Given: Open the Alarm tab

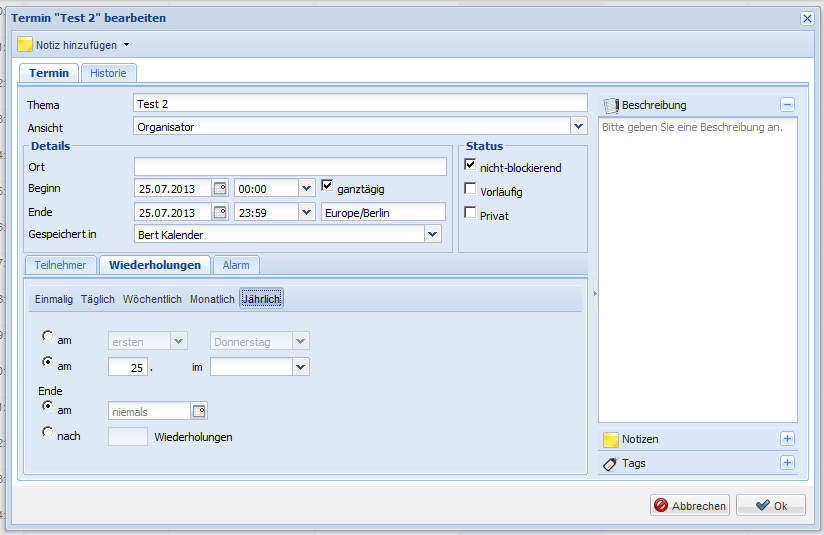Looking at the screenshot, I should pyautogui.click(x=236, y=265).
